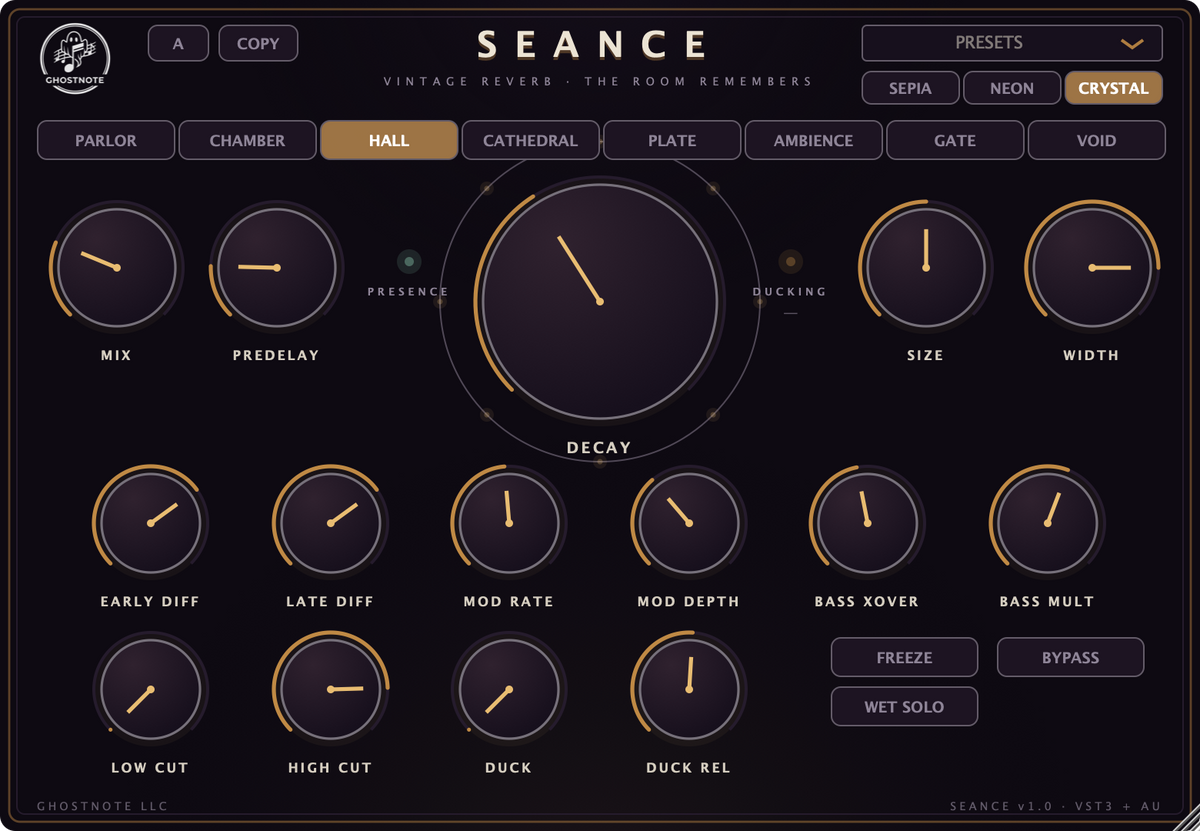The height and width of the screenshot is (831, 1200).
Task: Select the Void mode tab
Action: click(1096, 140)
